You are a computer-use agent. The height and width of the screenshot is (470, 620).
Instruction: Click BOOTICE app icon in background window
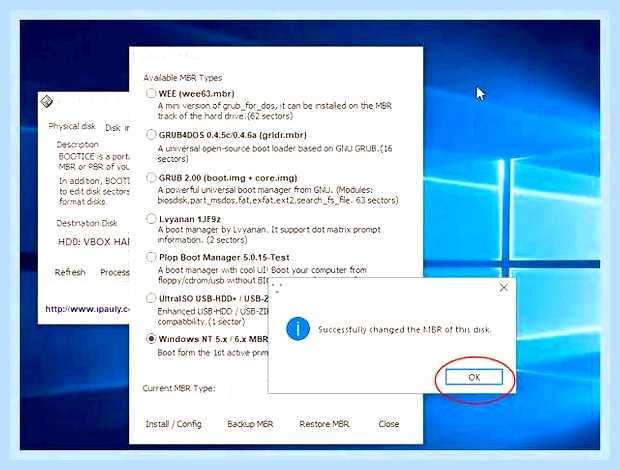click(x=47, y=102)
